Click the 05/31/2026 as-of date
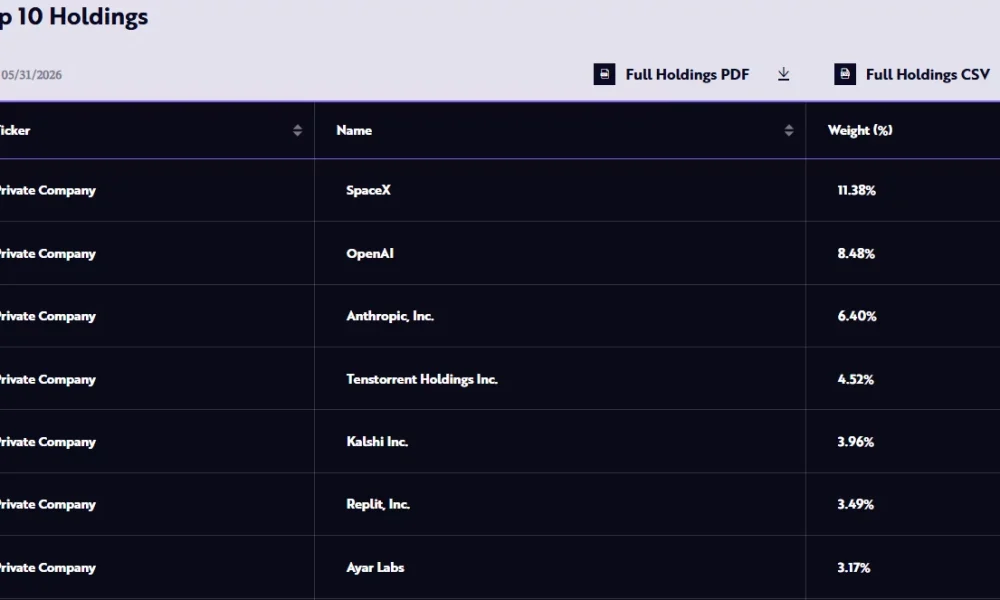Screen dimensions: 1000x600 [31, 75]
